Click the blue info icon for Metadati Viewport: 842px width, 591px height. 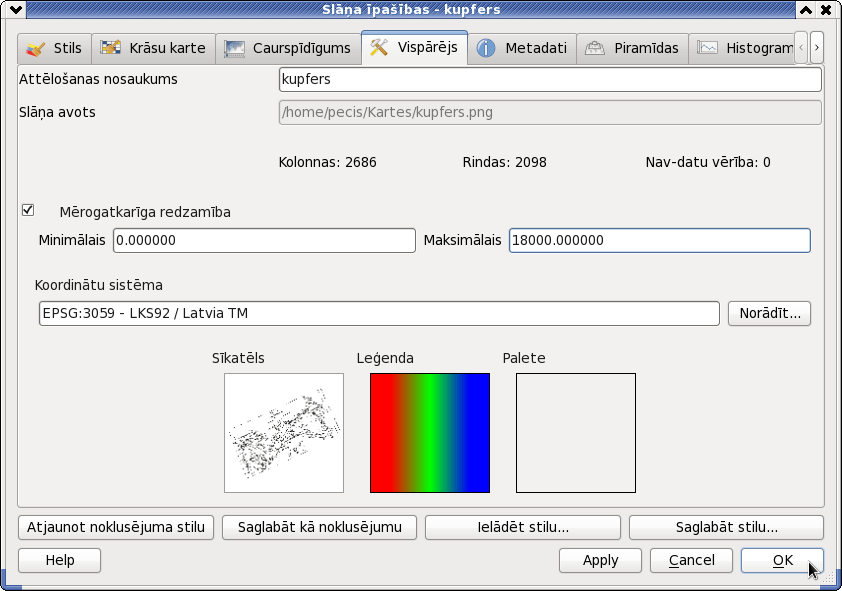coord(486,48)
